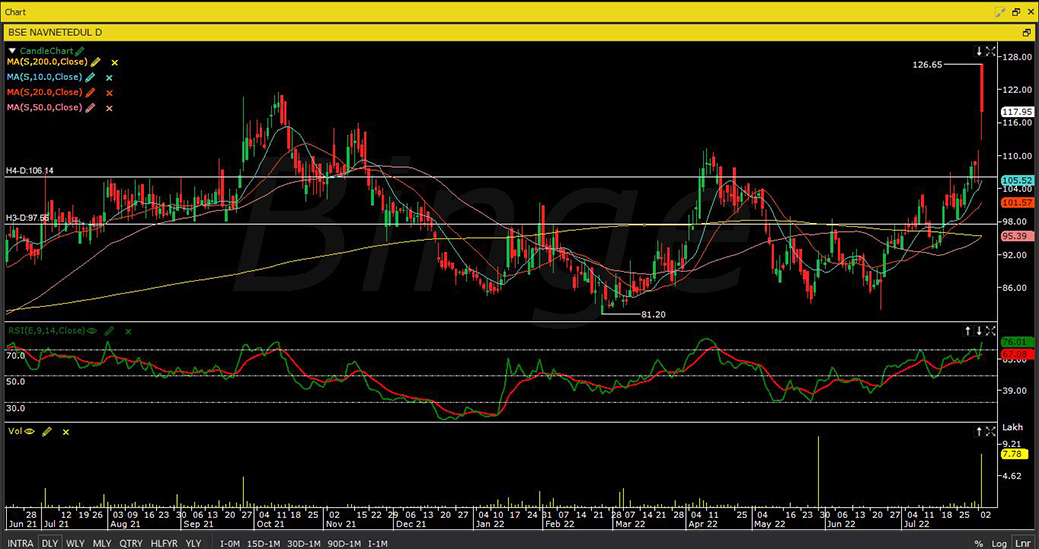Maximize the price chart pane
The image size is (1039, 549).
click(990, 51)
